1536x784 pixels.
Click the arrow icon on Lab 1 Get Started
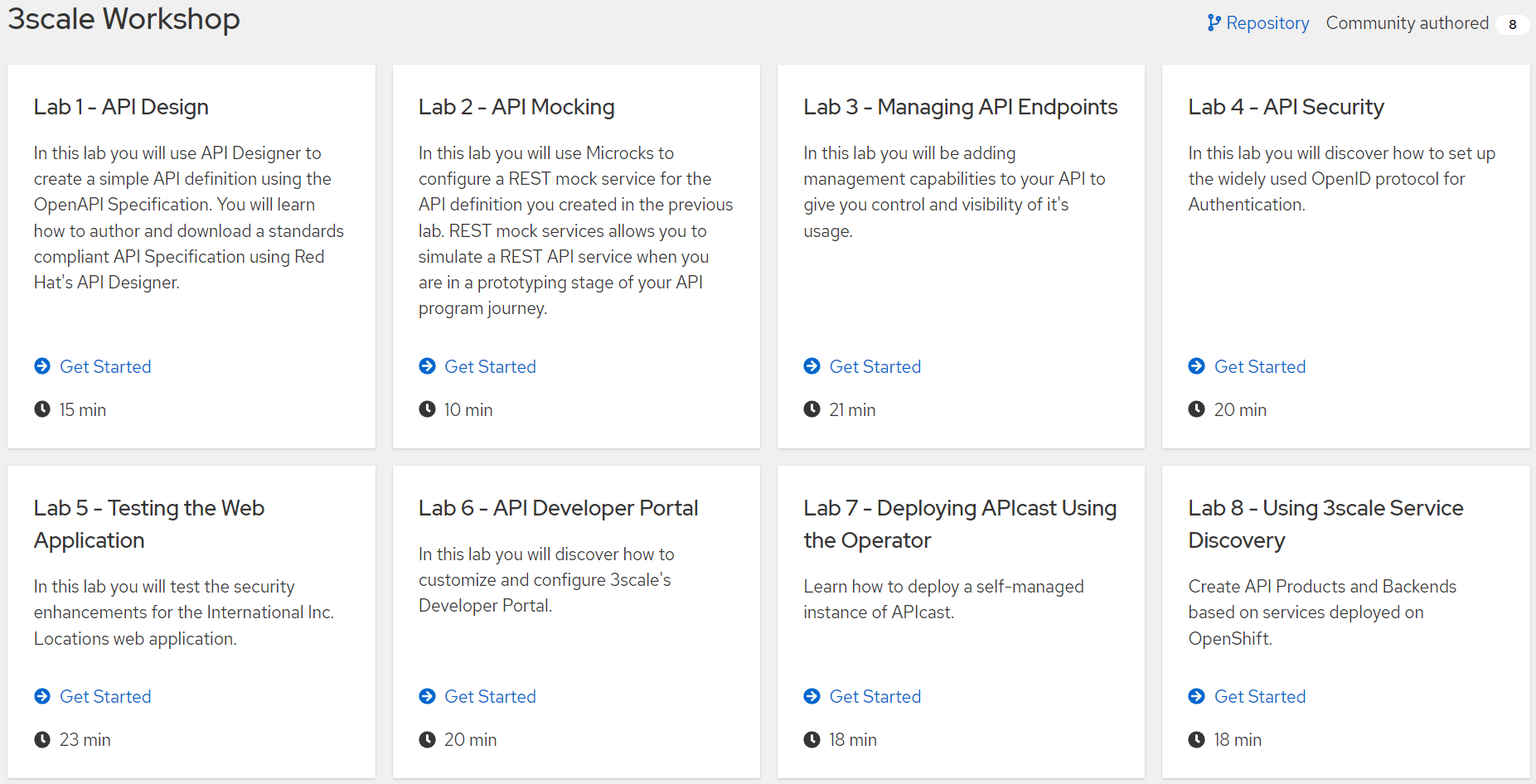pyautogui.click(x=42, y=366)
